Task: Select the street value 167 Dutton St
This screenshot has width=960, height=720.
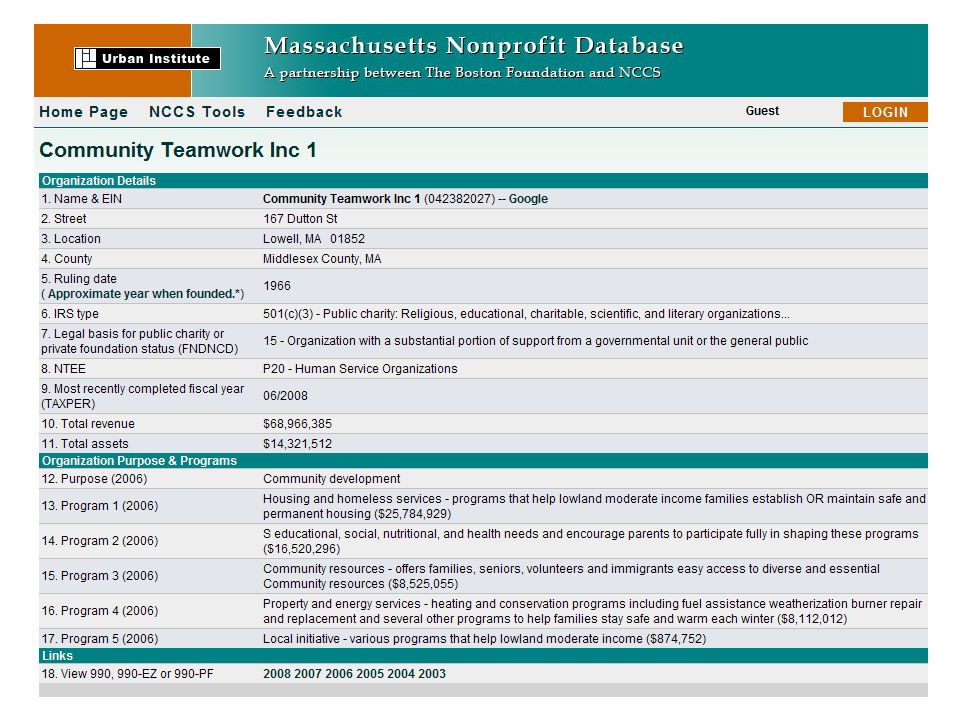Action: pos(300,219)
